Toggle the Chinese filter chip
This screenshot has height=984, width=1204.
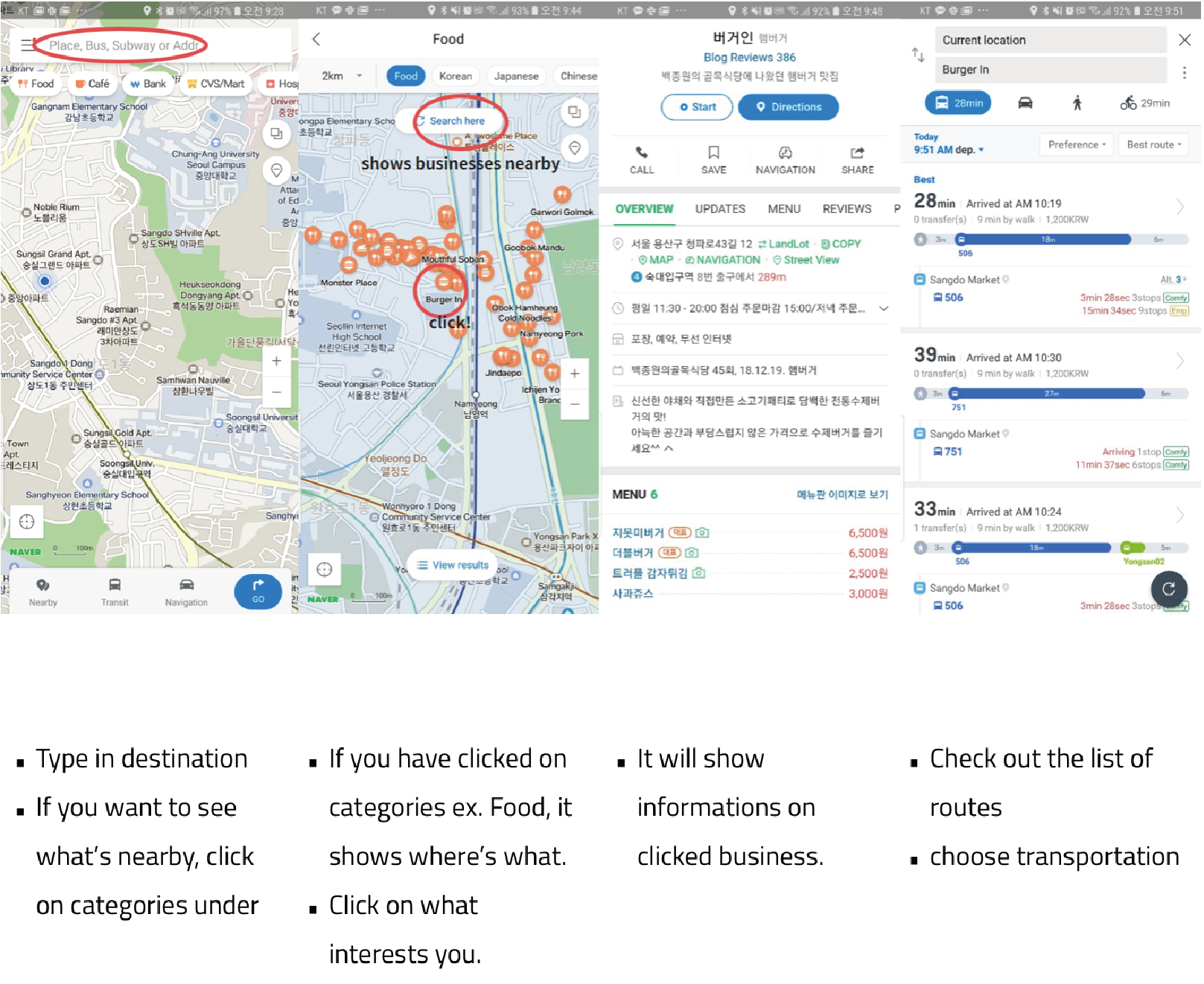pyautogui.click(x=578, y=76)
